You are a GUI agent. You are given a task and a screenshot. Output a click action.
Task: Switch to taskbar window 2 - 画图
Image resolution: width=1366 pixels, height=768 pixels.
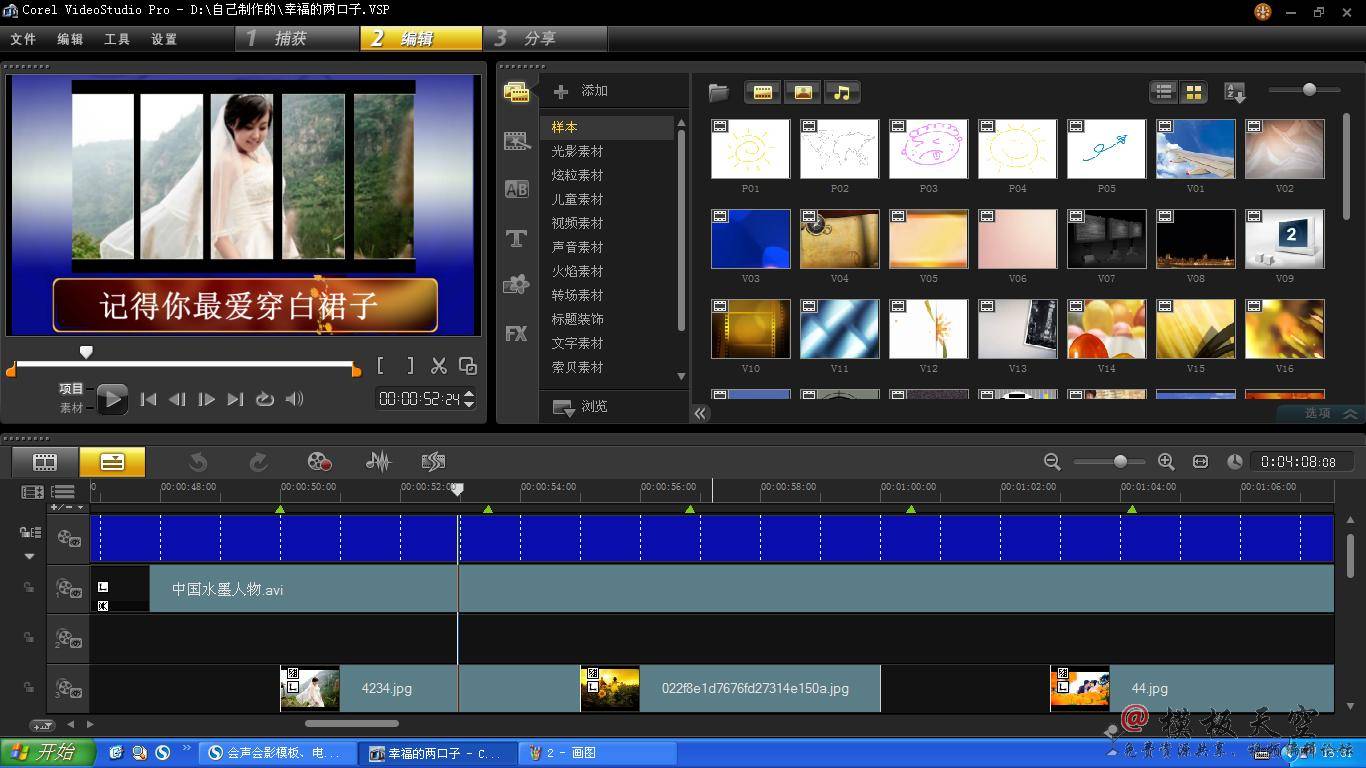click(x=598, y=753)
